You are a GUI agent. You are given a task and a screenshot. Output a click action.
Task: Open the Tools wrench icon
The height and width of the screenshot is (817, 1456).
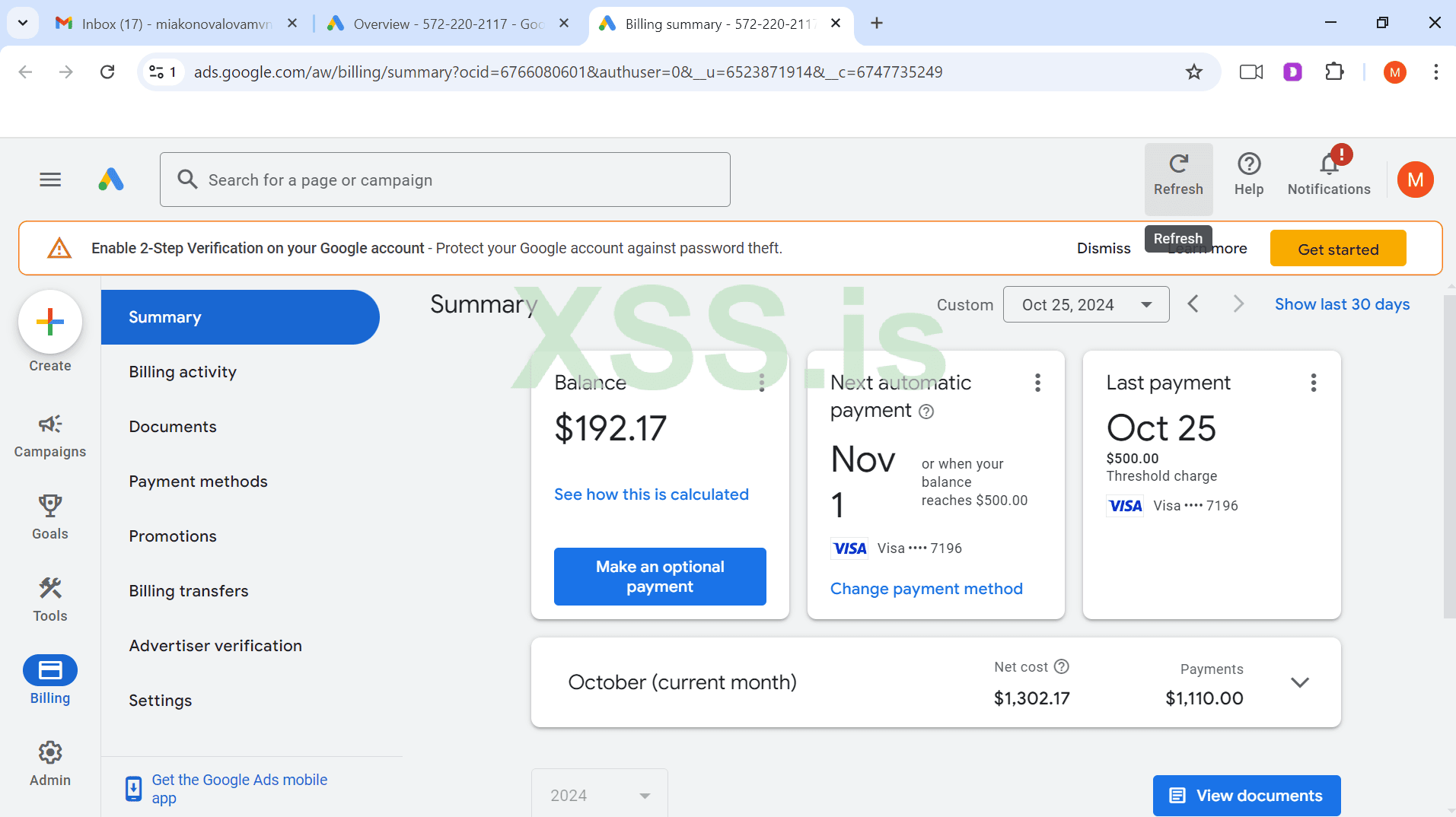pos(50,588)
